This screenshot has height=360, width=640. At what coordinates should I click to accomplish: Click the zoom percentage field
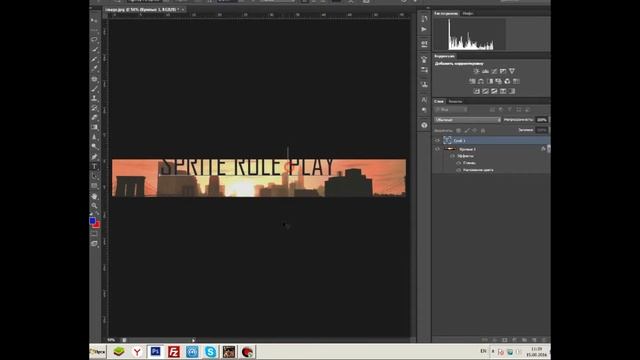pos(111,340)
